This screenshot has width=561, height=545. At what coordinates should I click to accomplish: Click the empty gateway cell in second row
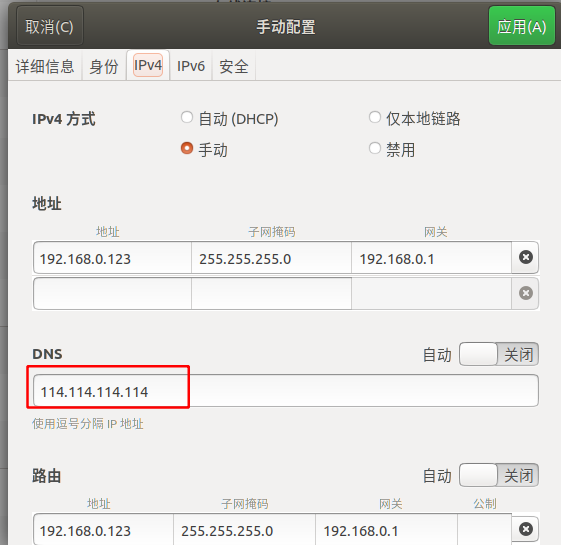tap(431, 293)
